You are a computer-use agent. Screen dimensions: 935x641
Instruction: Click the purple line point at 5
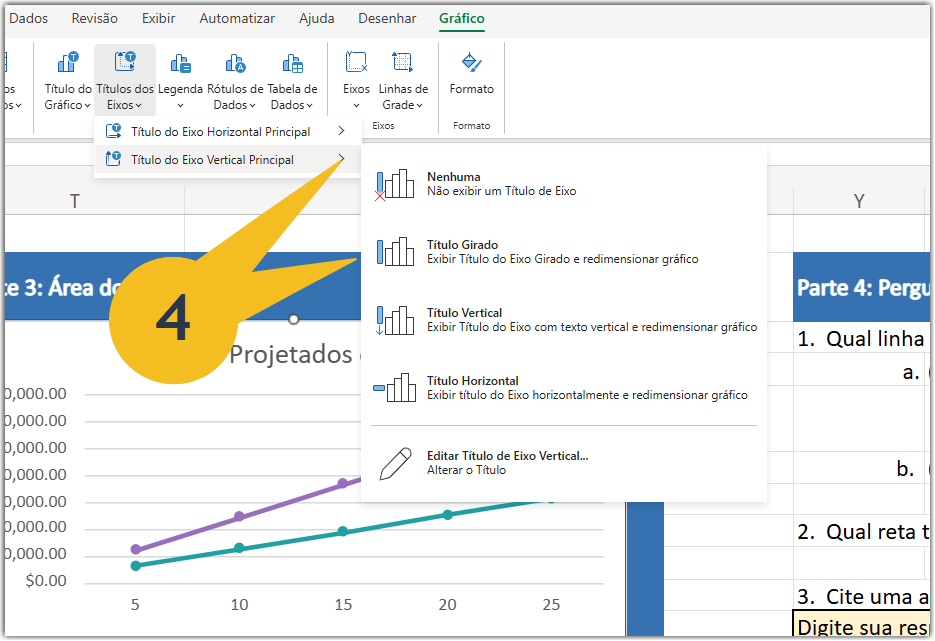point(135,549)
